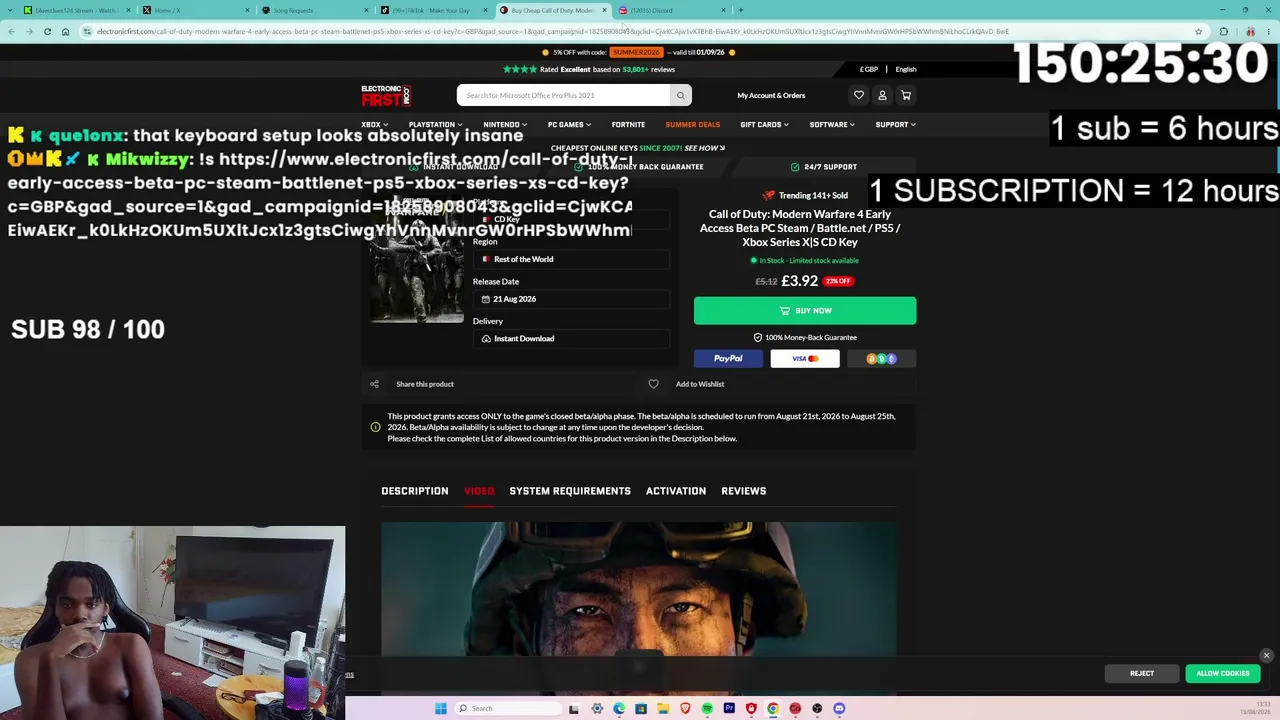
Task: Expand the PC Games menu
Action: tap(569, 124)
